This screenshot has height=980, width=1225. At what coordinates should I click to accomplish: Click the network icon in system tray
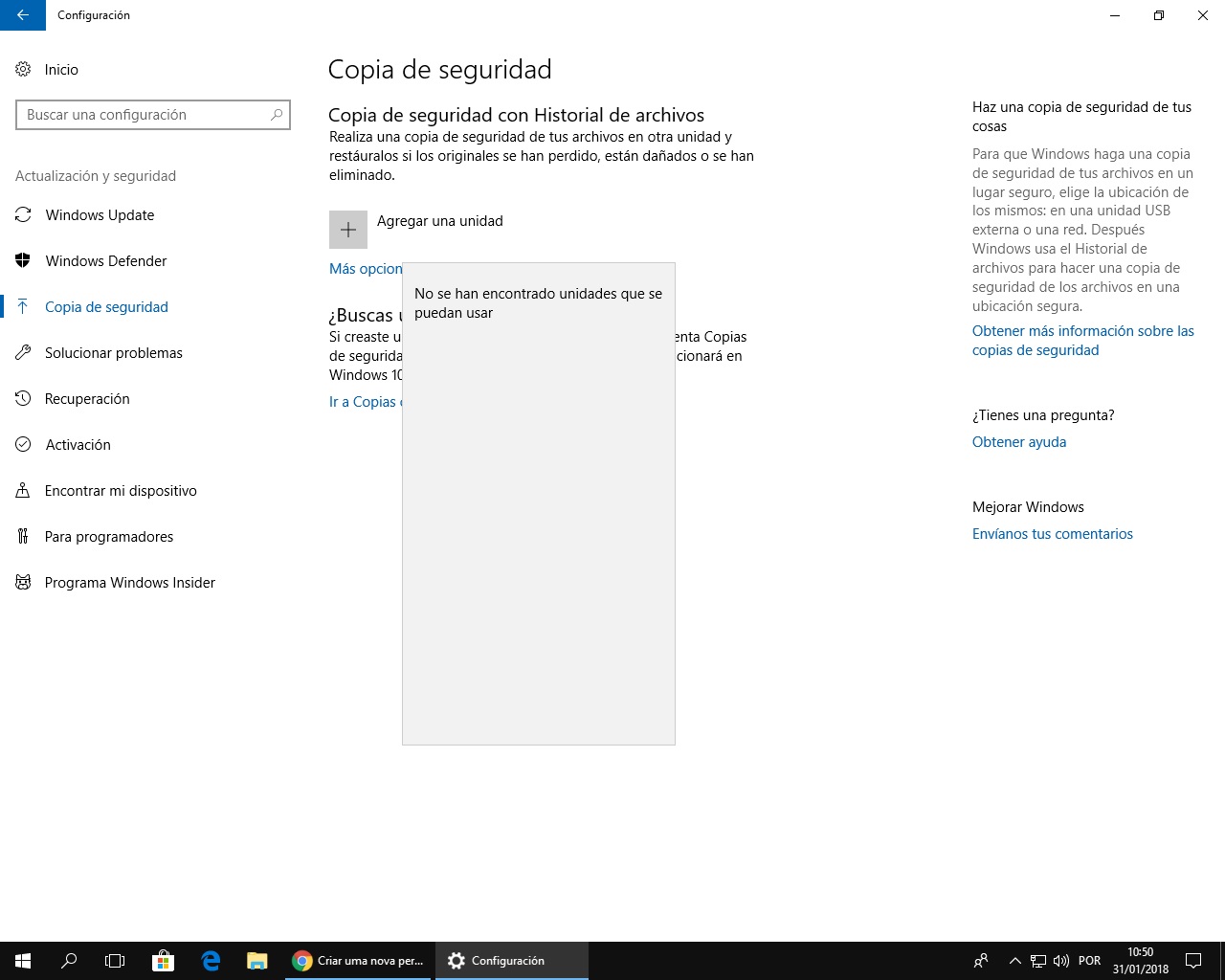point(1038,961)
